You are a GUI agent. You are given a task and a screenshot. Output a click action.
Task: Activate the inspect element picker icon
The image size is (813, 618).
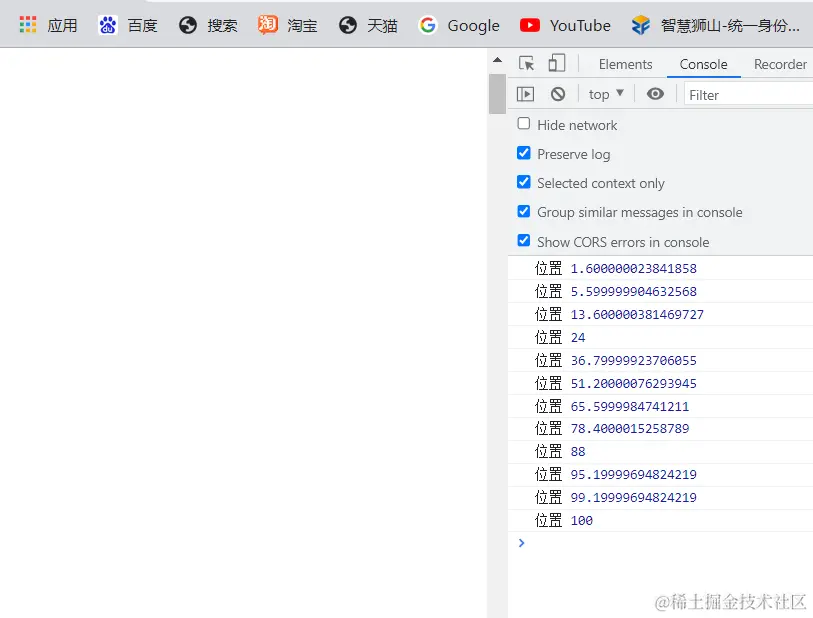(526, 63)
